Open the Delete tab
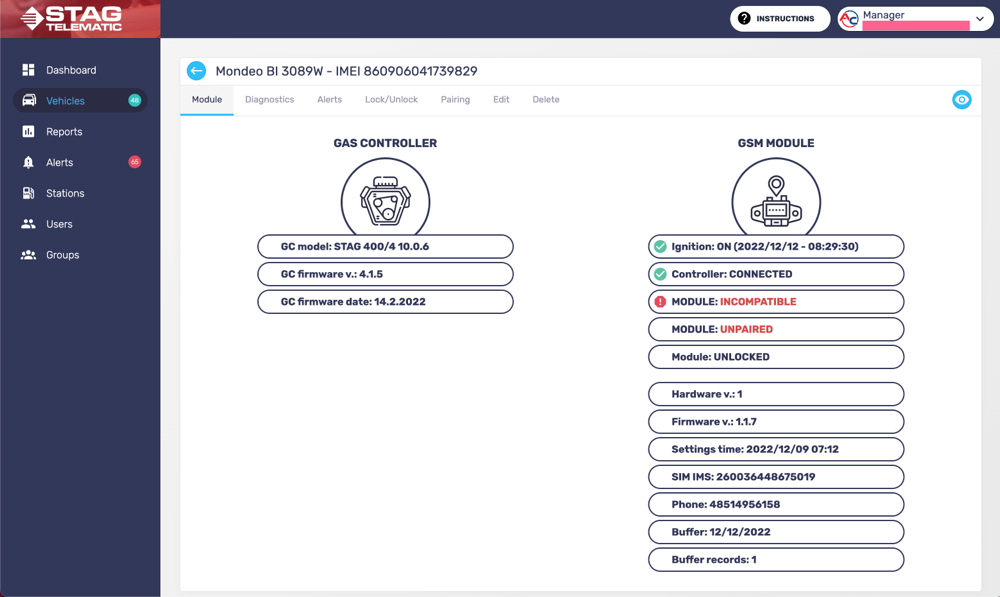The image size is (1000, 597). click(546, 100)
